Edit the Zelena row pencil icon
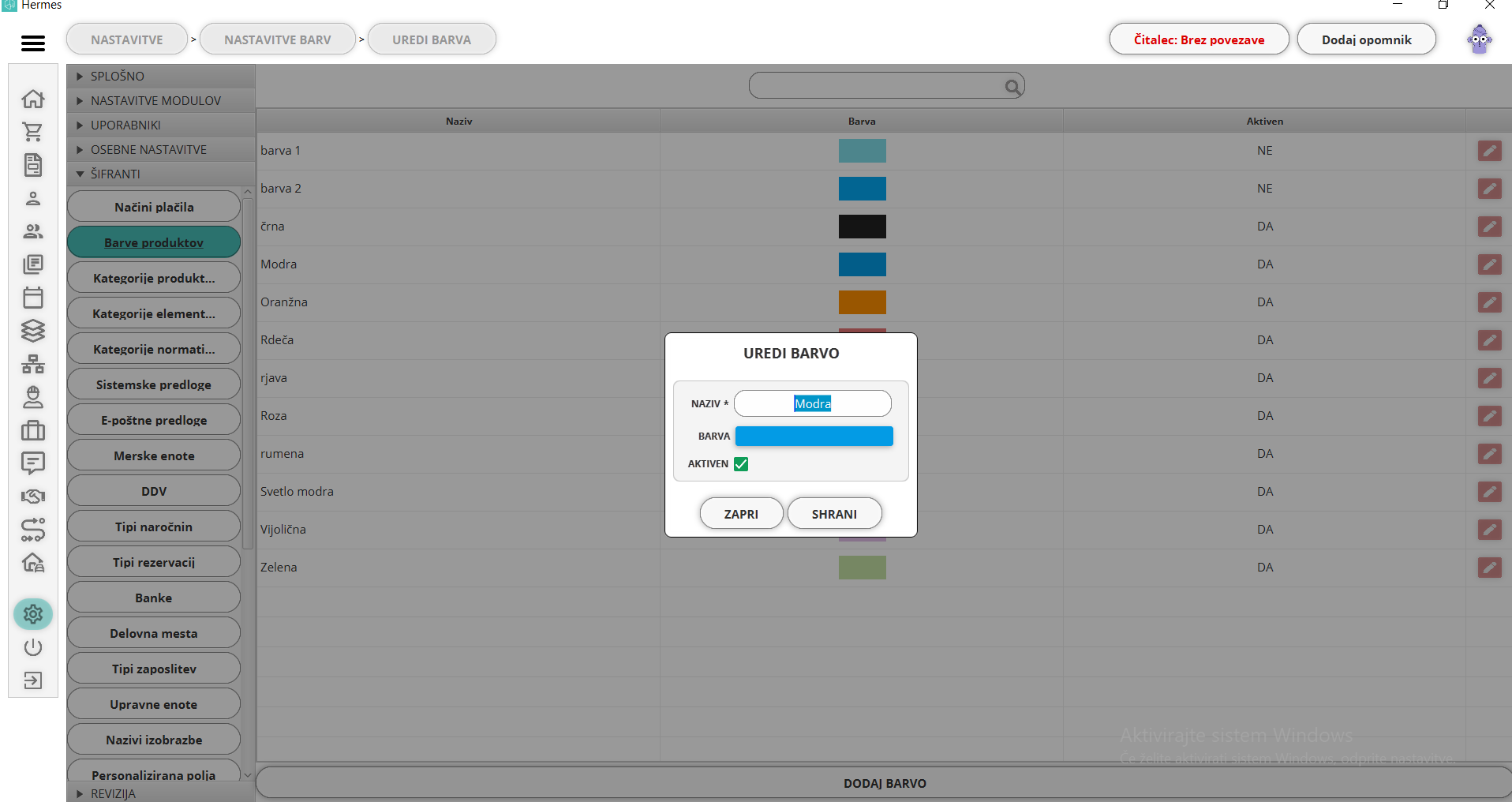 coord(1489,568)
